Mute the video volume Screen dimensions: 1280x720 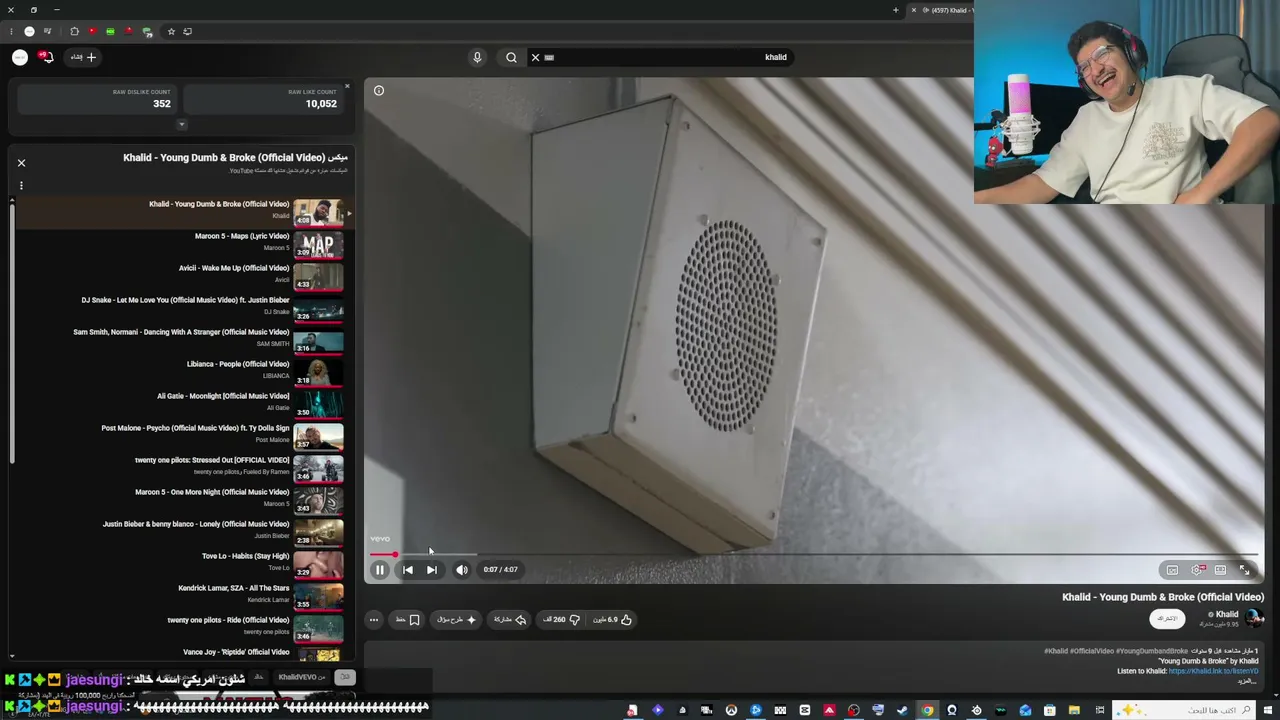click(x=462, y=570)
